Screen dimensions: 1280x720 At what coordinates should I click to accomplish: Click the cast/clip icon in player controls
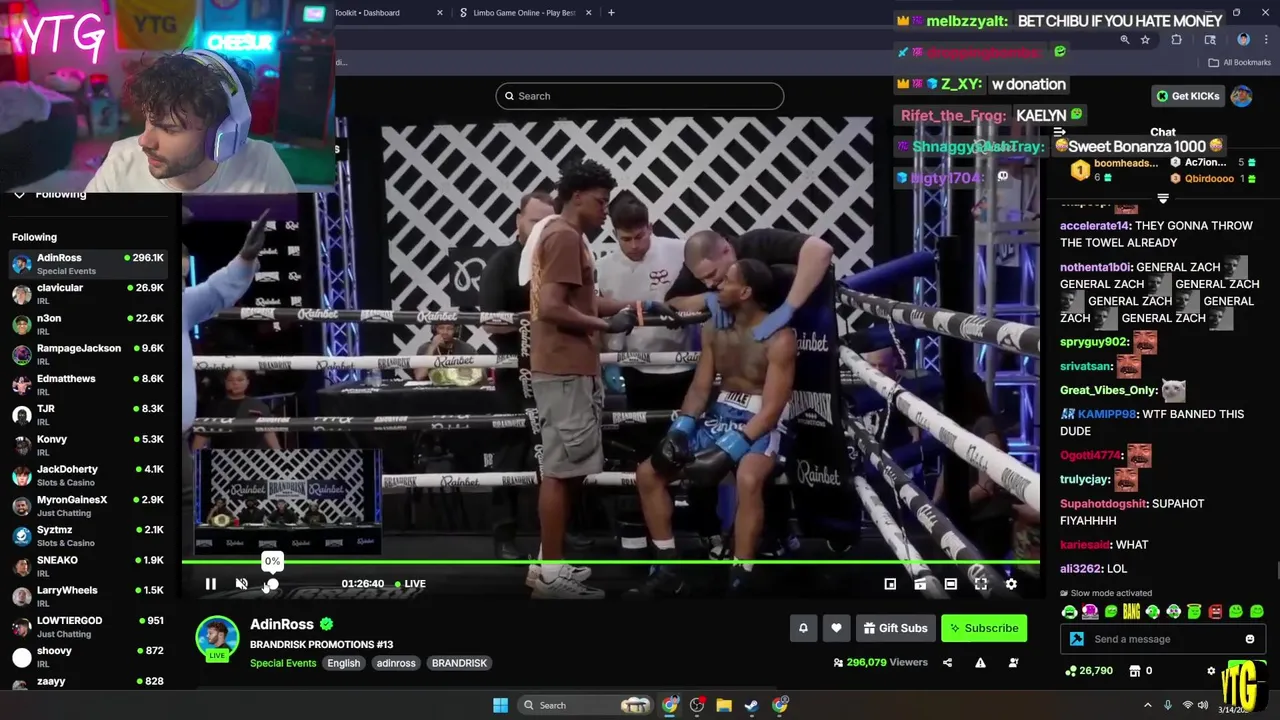(x=920, y=584)
